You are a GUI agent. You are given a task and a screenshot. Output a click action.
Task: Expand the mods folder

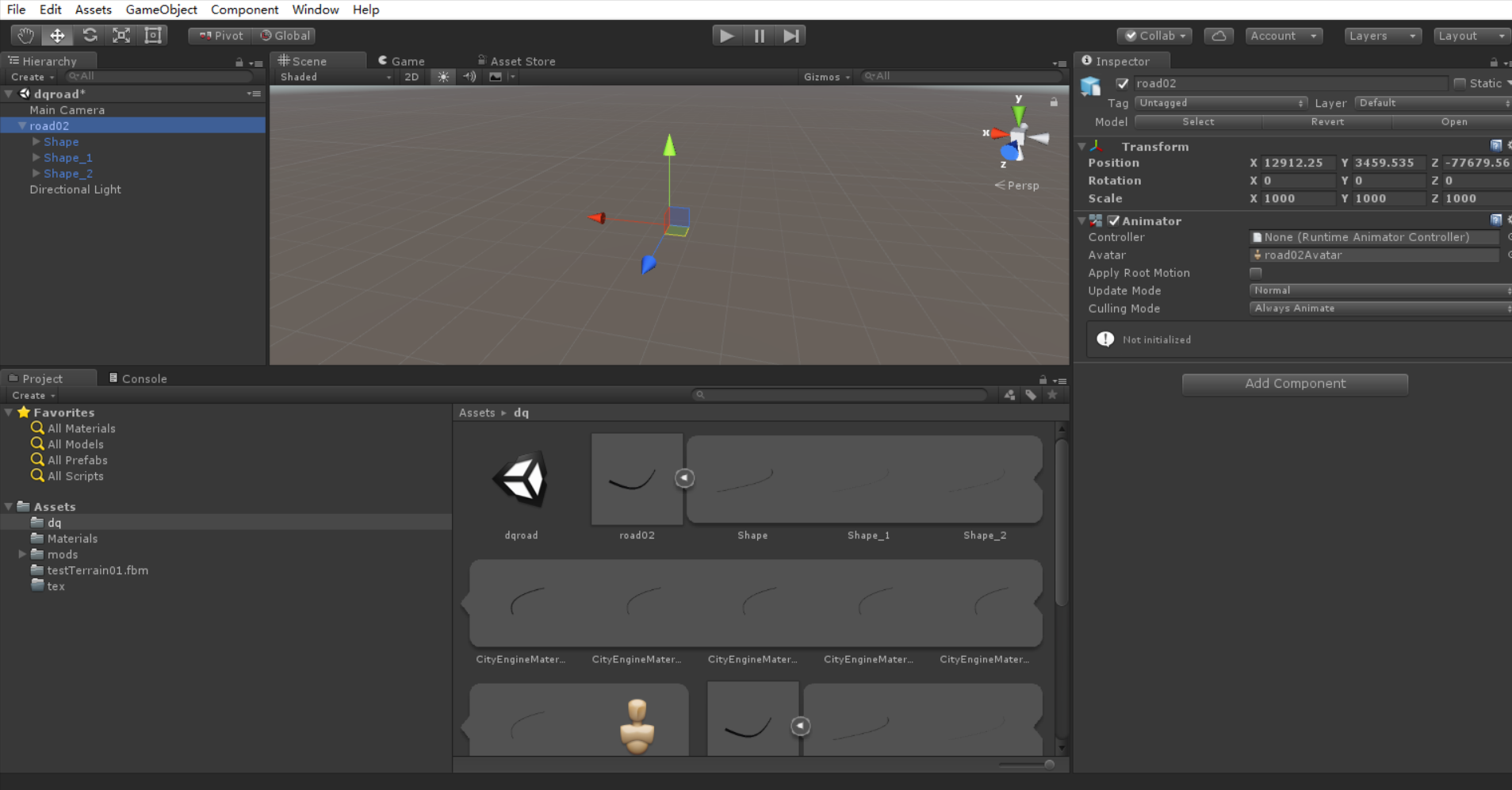[x=22, y=554]
